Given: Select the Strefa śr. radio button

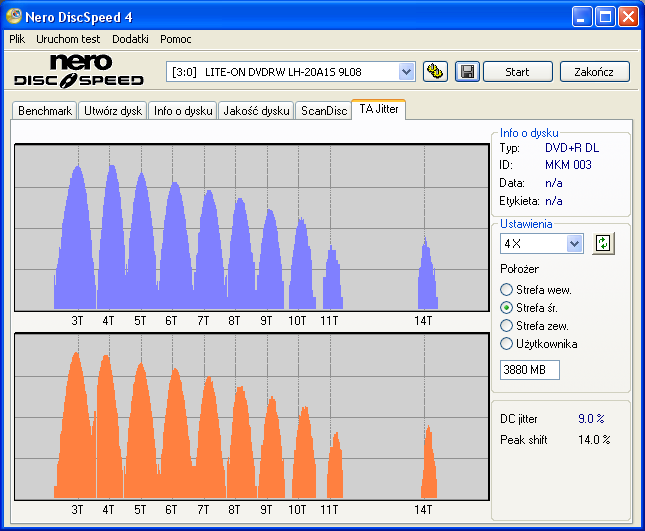Looking at the screenshot, I should [x=506, y=308].
